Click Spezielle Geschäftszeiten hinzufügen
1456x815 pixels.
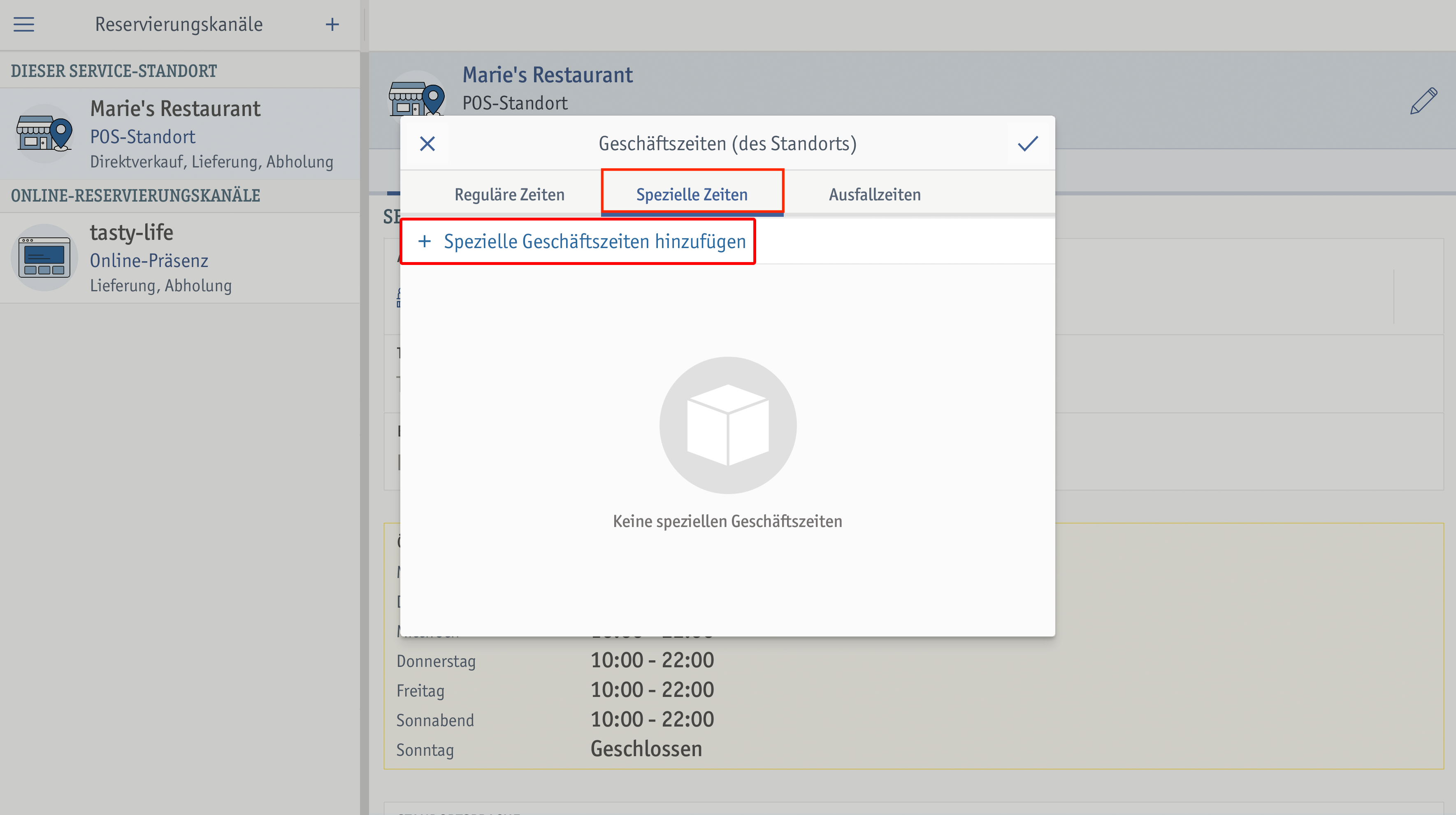pos(582,241)
